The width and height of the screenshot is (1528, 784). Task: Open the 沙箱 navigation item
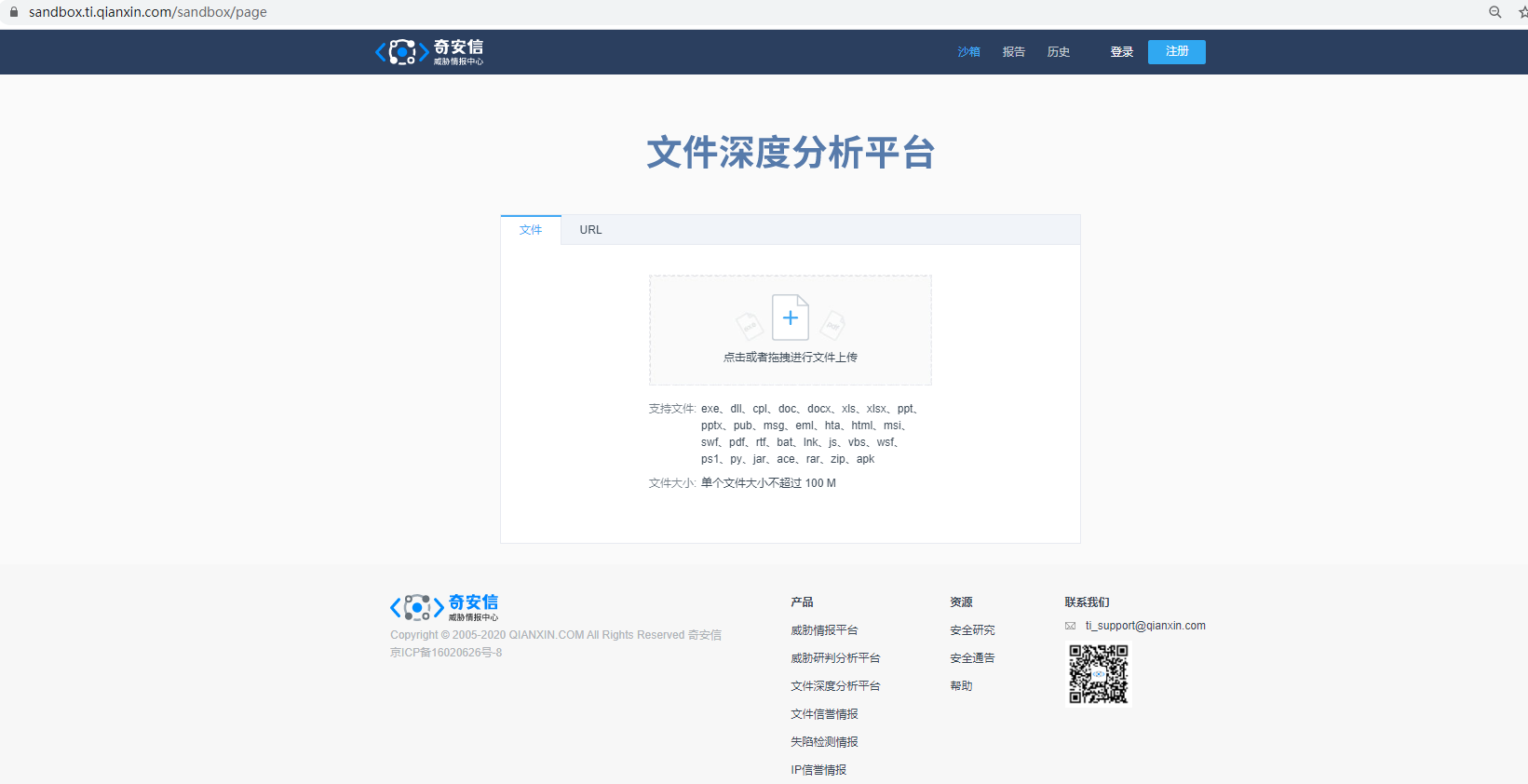coord(968,52)
